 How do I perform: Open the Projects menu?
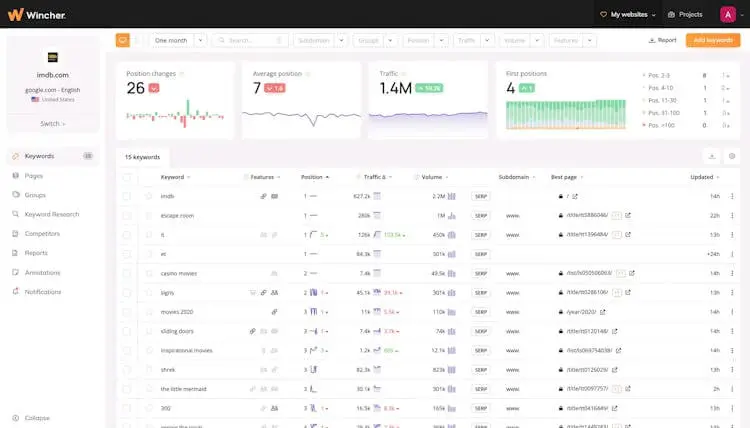(685, 14)
